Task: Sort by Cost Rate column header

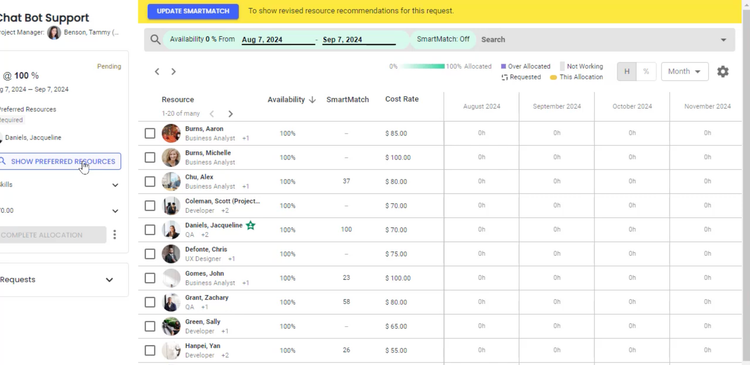Action: [x=402, y=99]
